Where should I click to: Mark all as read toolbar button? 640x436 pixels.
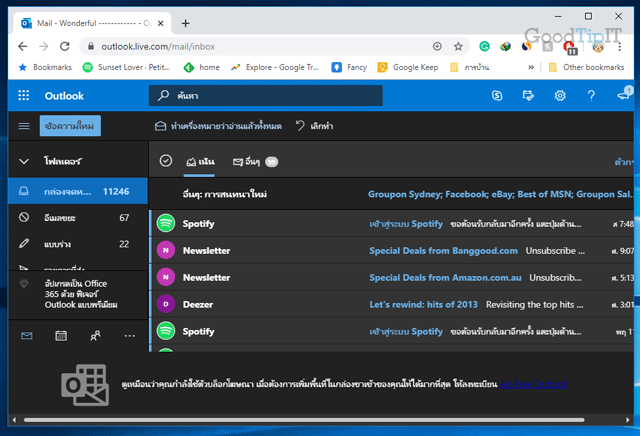[218, 126]
